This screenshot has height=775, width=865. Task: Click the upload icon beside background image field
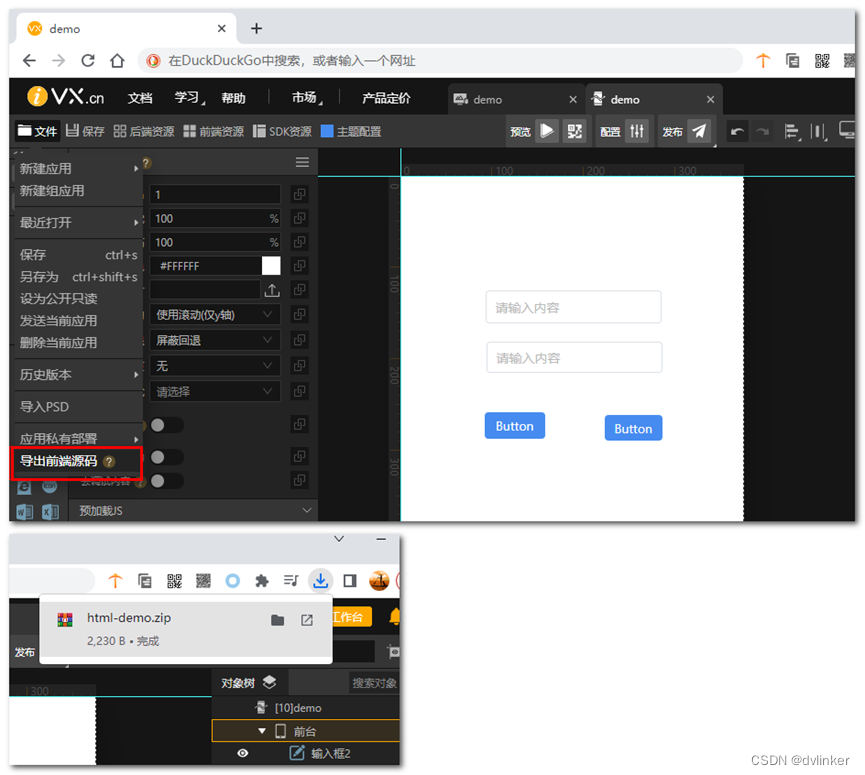[x=272, y=290]
